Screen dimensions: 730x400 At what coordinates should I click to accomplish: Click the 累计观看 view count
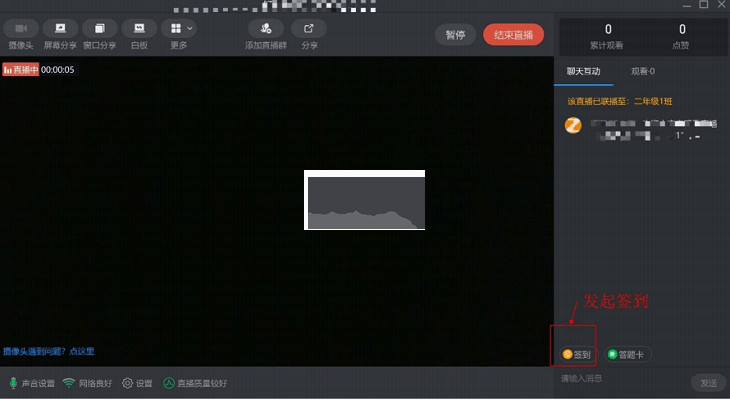coord(607,36)
